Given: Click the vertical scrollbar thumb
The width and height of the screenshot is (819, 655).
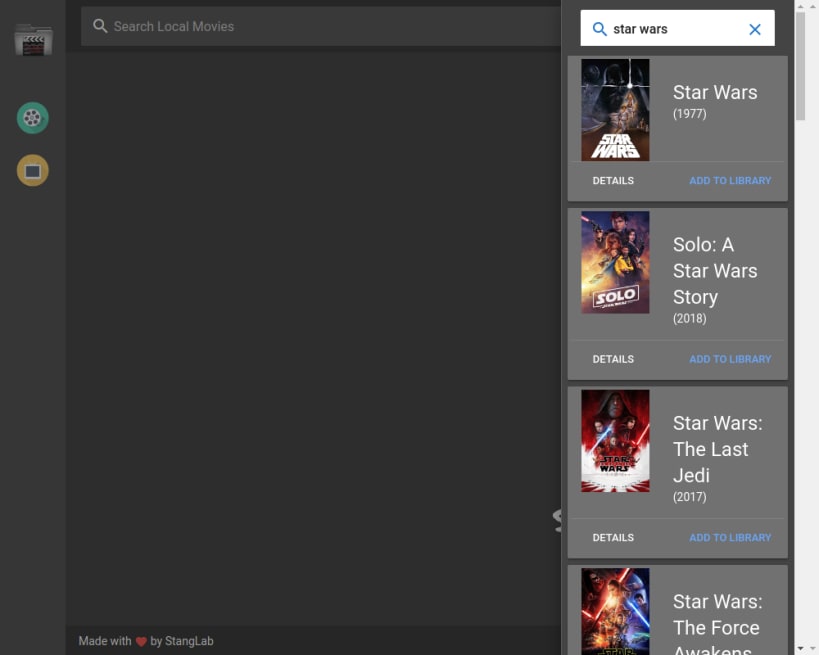Looking at the screenshot, I should (x=800, y=66).
